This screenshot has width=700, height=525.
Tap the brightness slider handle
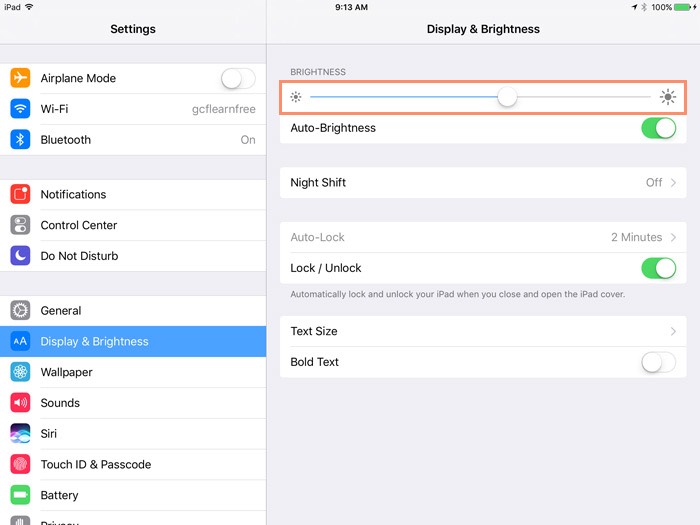point(507,97)
